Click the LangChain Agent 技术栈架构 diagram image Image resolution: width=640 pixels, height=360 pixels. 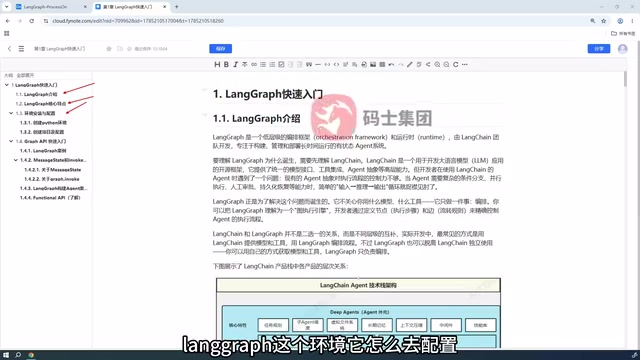(358, 313)
